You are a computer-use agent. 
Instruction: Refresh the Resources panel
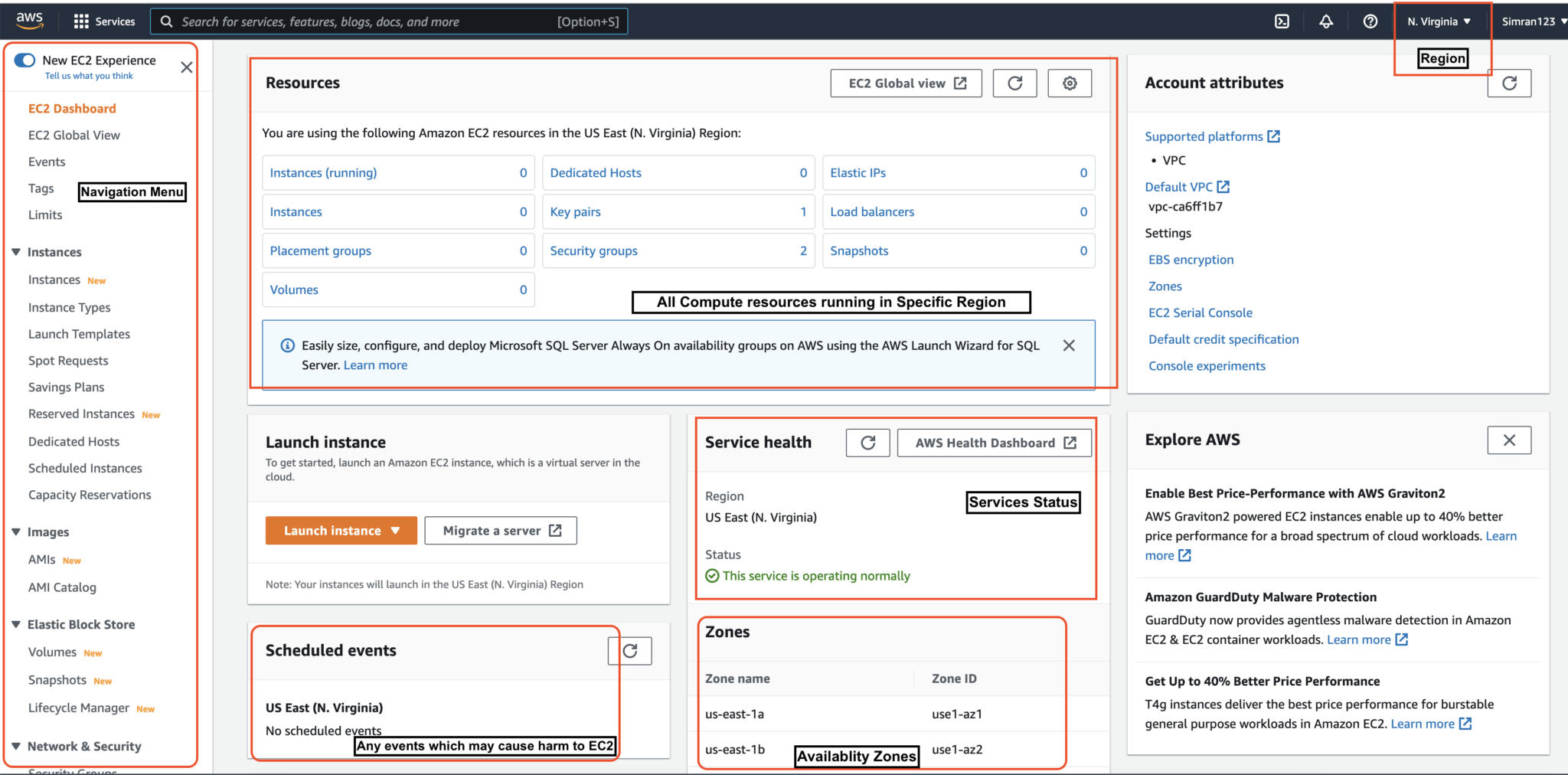[x=1014, y=83]
